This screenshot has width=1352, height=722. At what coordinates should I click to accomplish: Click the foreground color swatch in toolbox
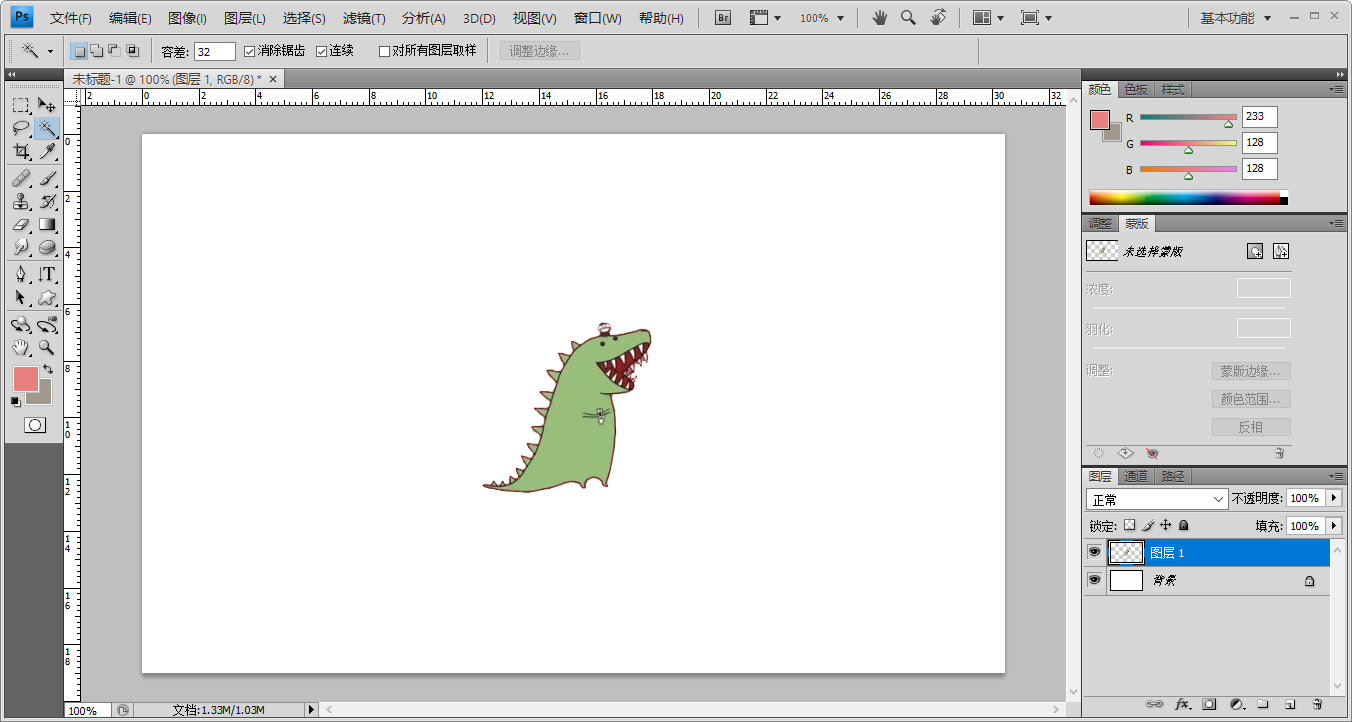(x=24, y=378)
